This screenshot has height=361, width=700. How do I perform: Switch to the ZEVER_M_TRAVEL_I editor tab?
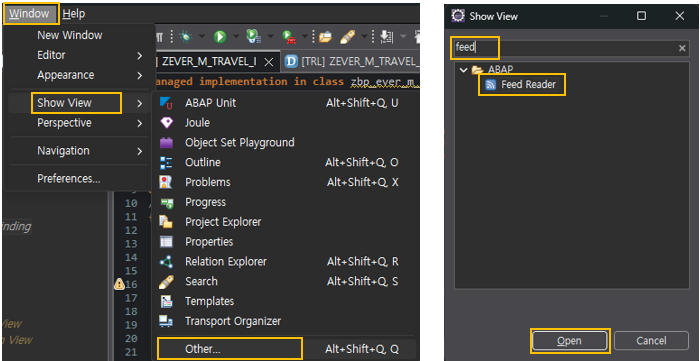(x=208, y=62)
